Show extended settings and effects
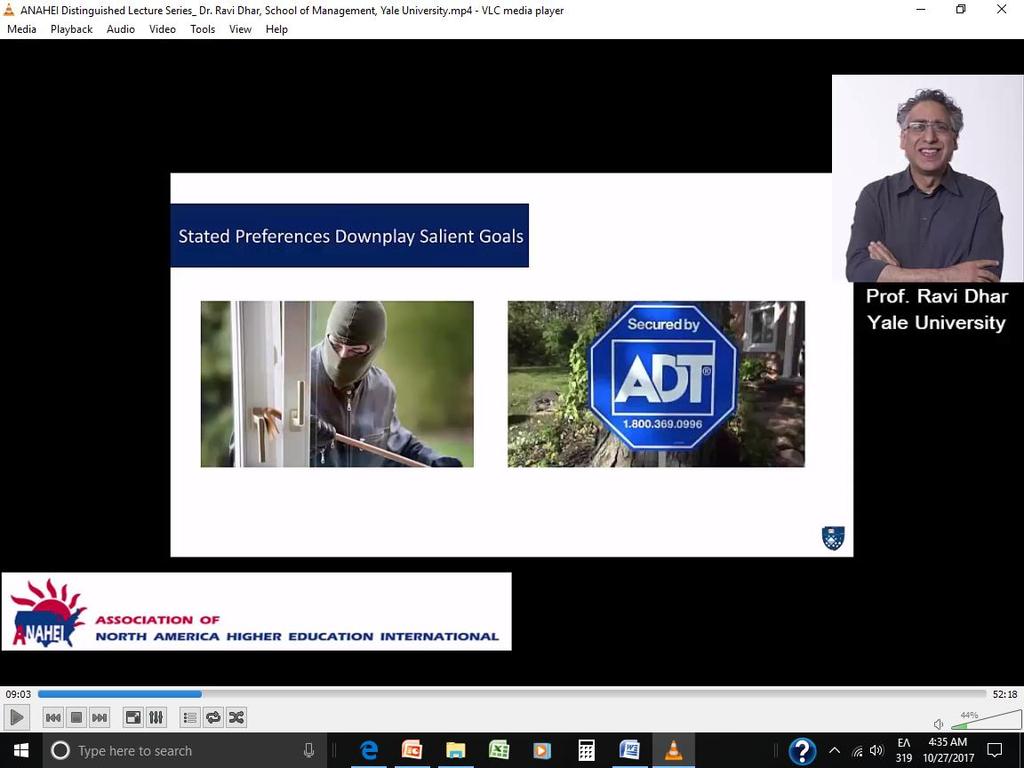The image size is (1024, 768). click(156, 718)
